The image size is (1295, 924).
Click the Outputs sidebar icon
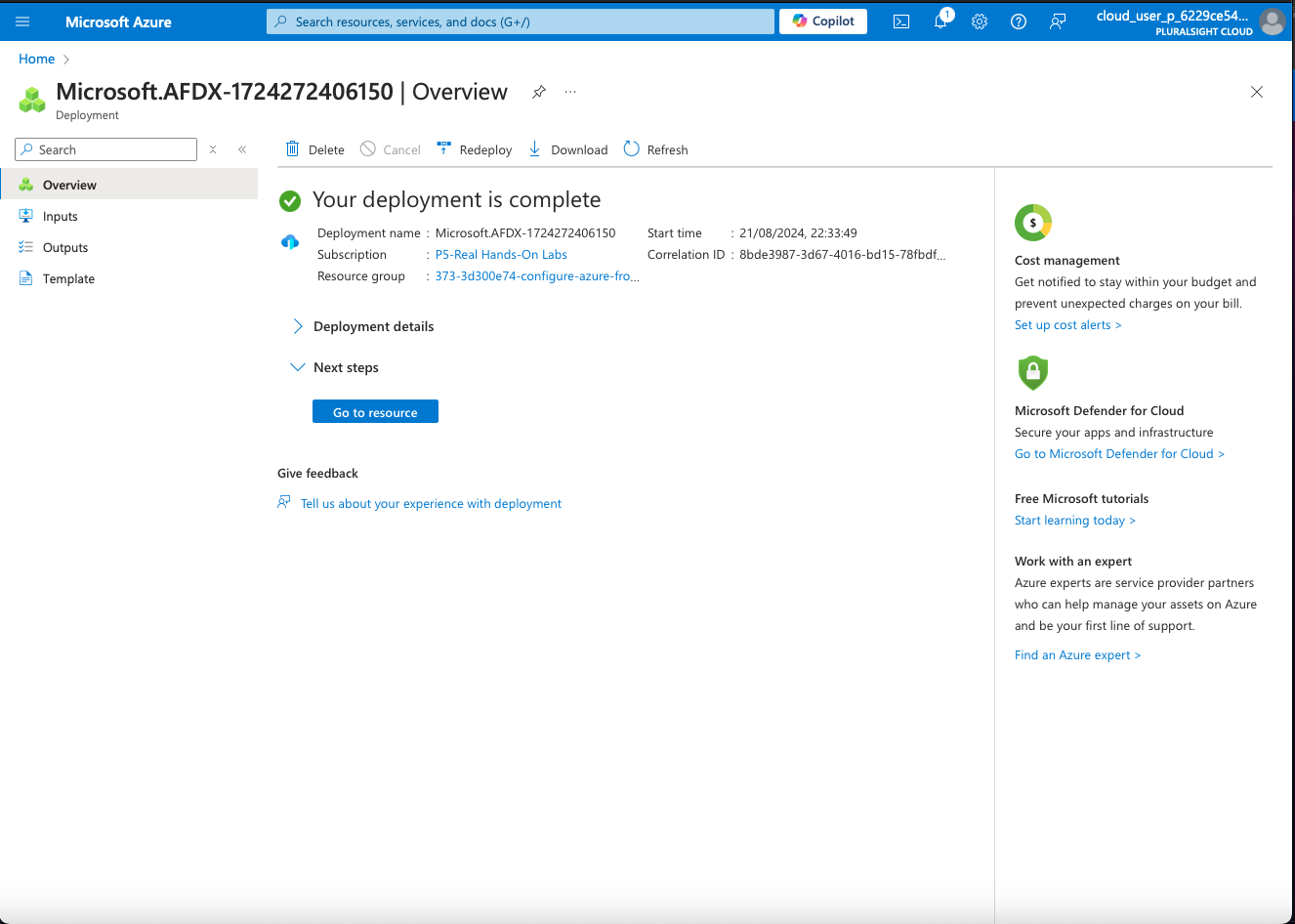(26, 247)
